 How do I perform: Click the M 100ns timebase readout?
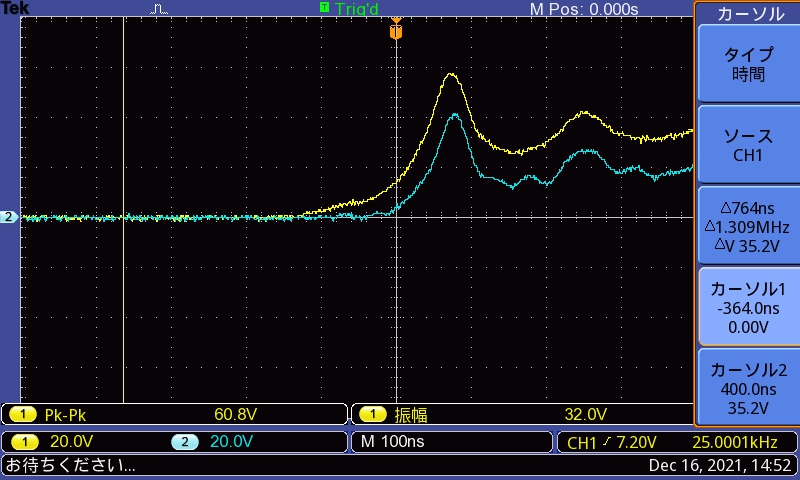coord(392,441)
